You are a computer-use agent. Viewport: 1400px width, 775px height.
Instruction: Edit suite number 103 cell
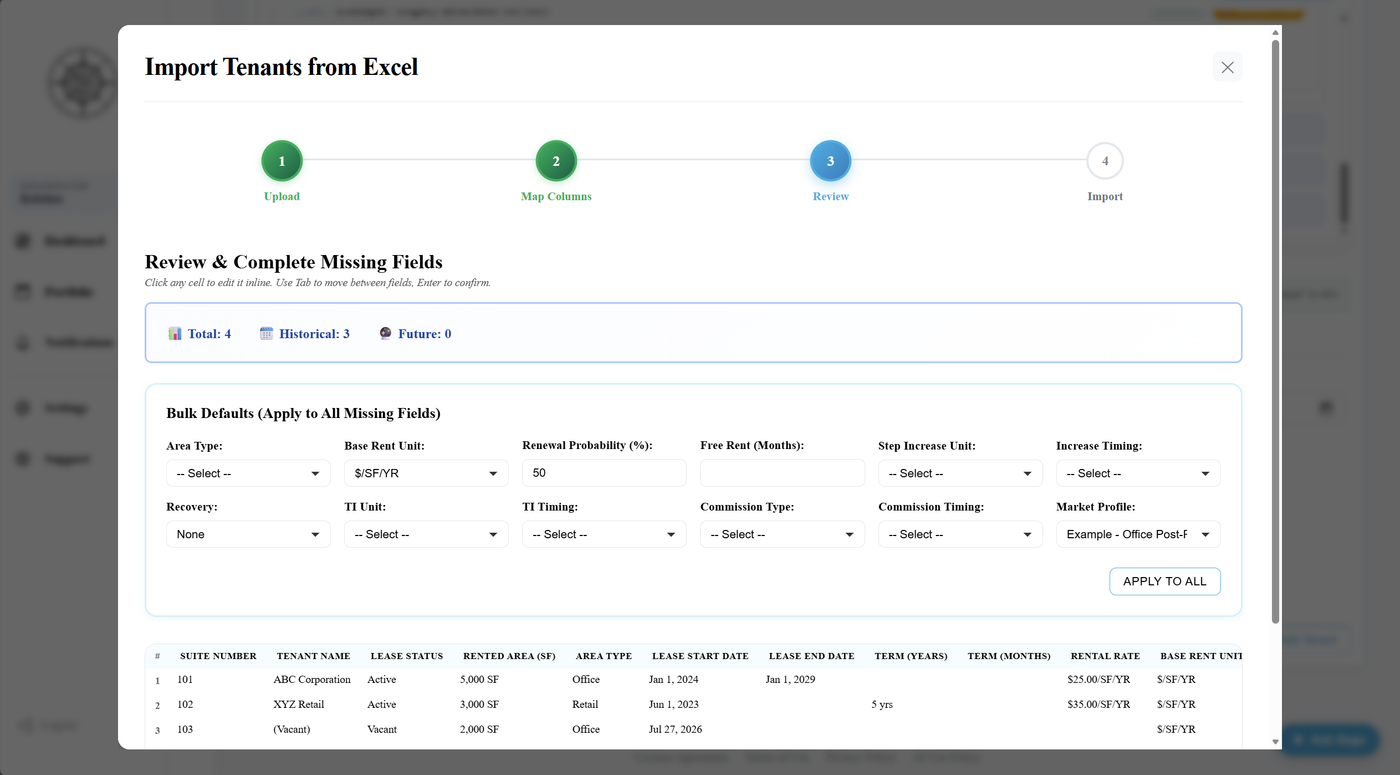[185, 729]
